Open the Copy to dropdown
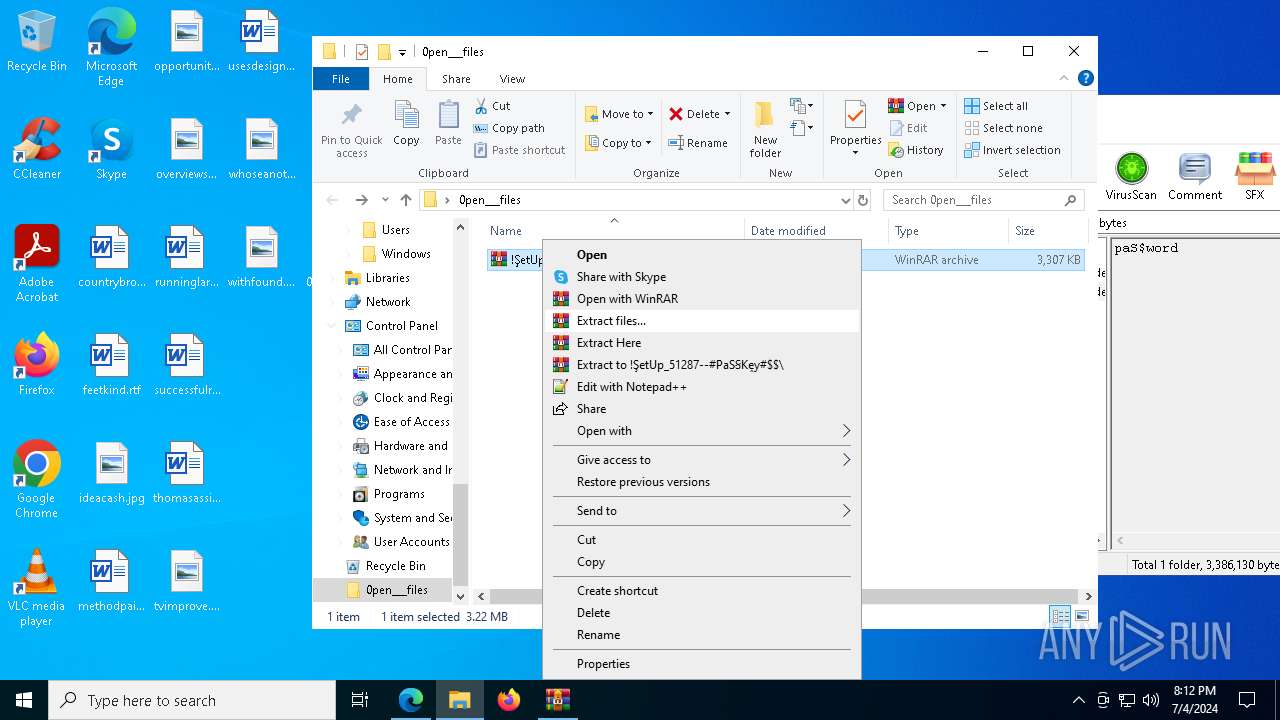Viewport: 1280px width, 720px height. tap(619, 143)
